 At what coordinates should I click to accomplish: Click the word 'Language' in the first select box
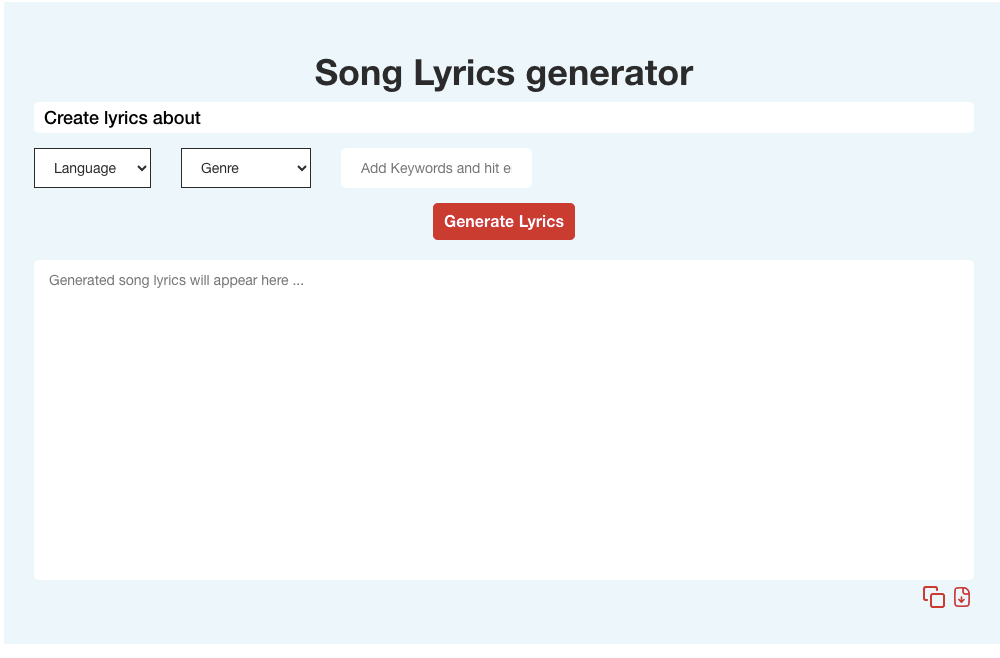coord(85,168)
